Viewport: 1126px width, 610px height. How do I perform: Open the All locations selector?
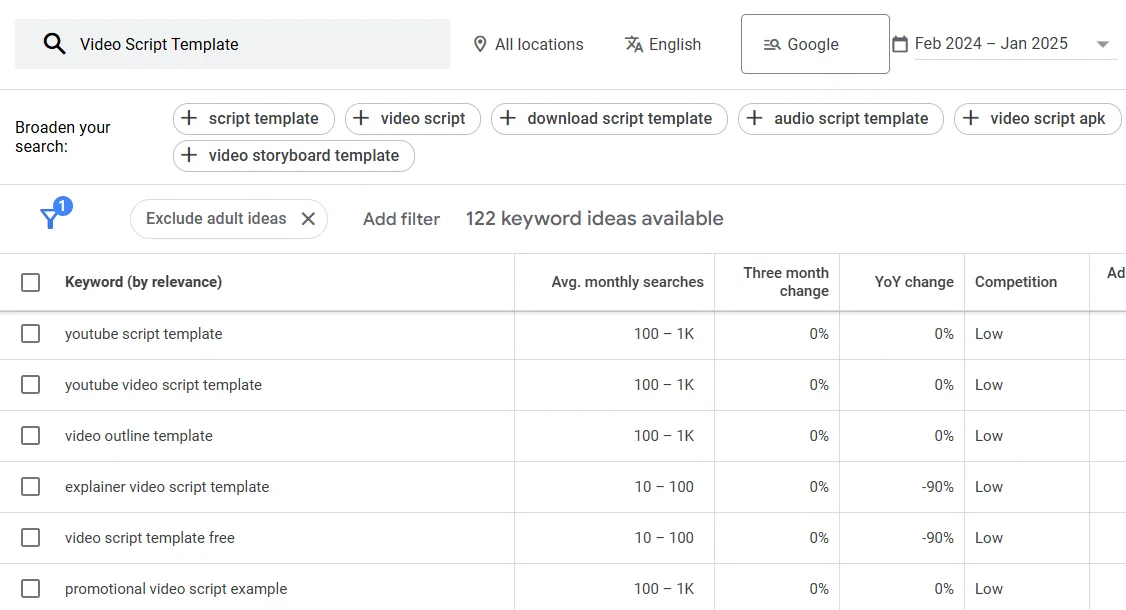click(x=528, y=44)
